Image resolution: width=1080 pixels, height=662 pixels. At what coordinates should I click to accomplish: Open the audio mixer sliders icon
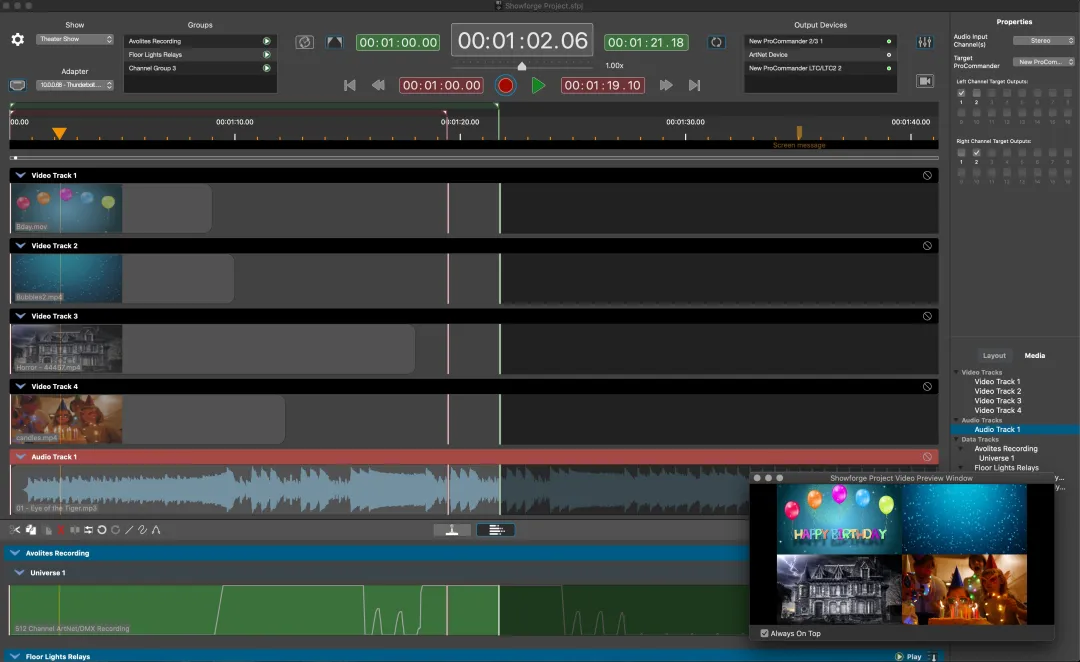[x=925, y=42]
